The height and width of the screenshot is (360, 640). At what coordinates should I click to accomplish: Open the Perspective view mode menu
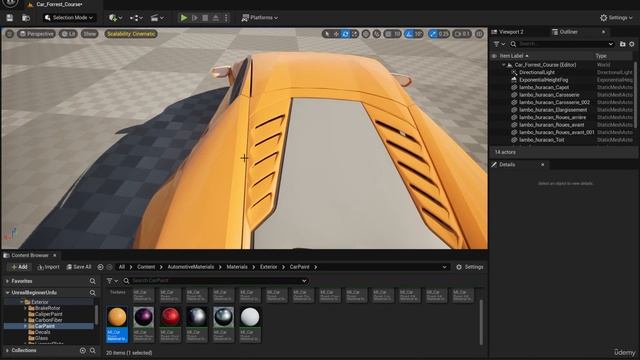pos(36,34)
